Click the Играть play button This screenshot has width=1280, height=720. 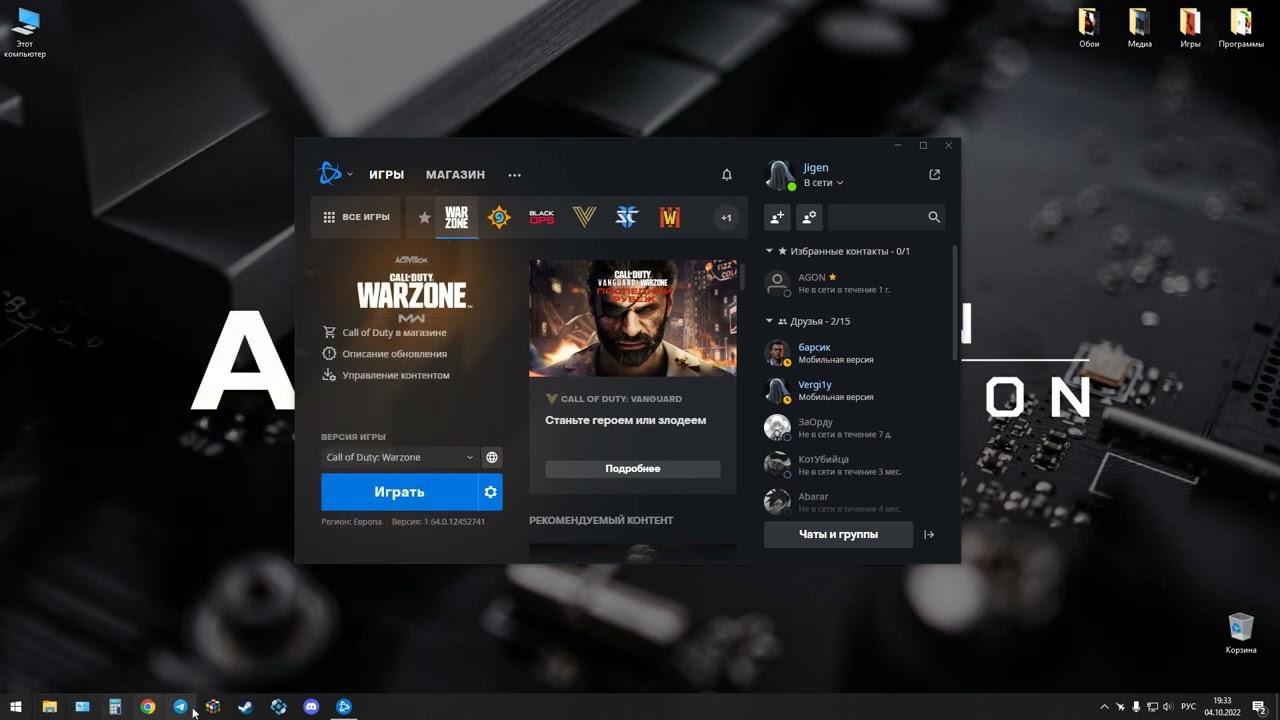[399, 492]
